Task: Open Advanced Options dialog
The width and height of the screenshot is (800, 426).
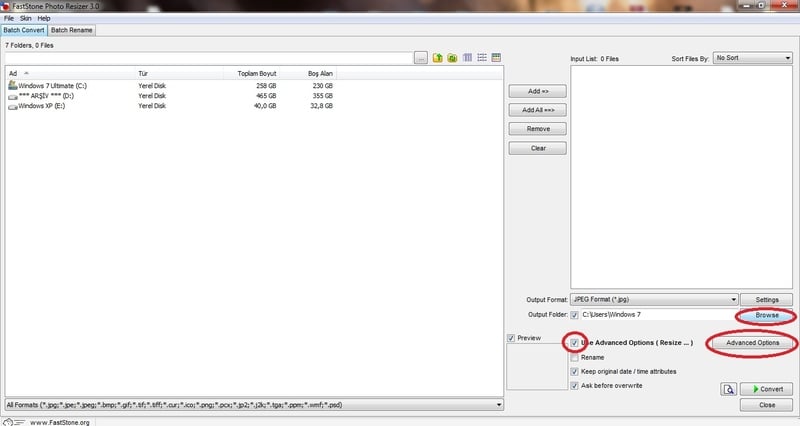Action: coord(752,343)
